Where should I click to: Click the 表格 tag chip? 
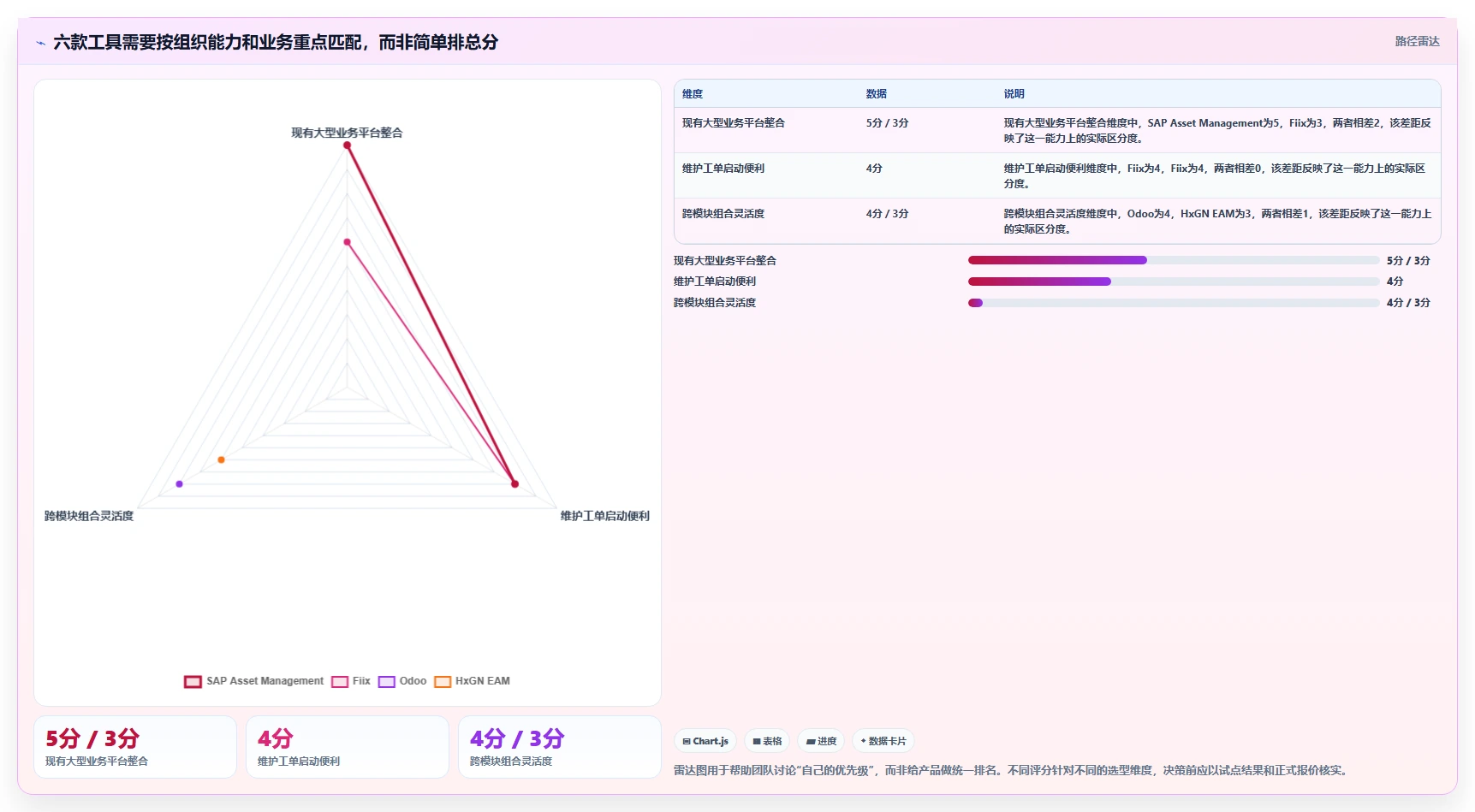[x=767, y=741]
